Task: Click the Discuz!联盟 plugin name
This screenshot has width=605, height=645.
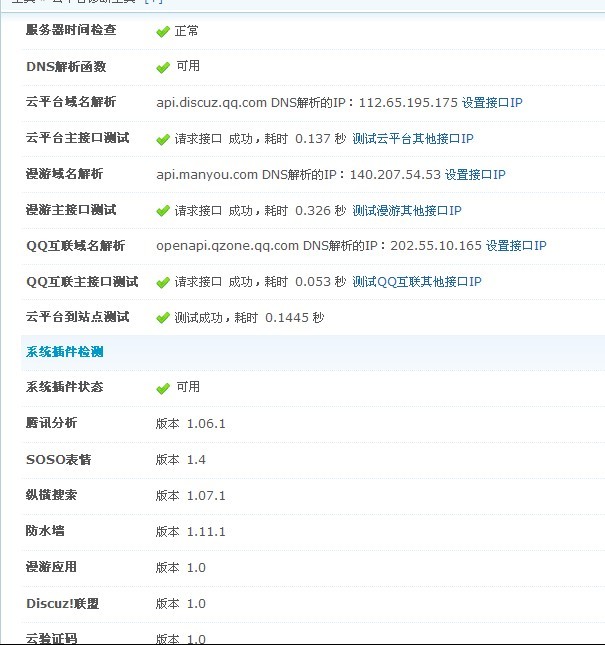Action: tap(63, 603)
